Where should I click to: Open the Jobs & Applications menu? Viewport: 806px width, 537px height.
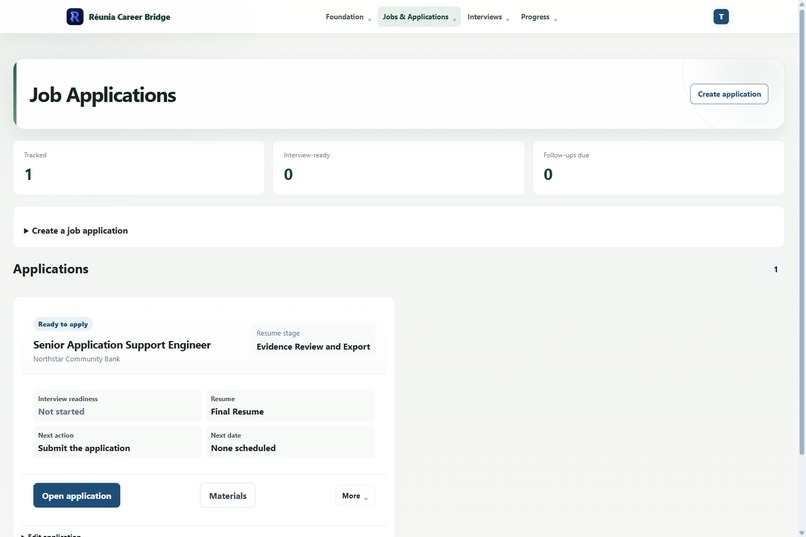(x=419, y=17)
